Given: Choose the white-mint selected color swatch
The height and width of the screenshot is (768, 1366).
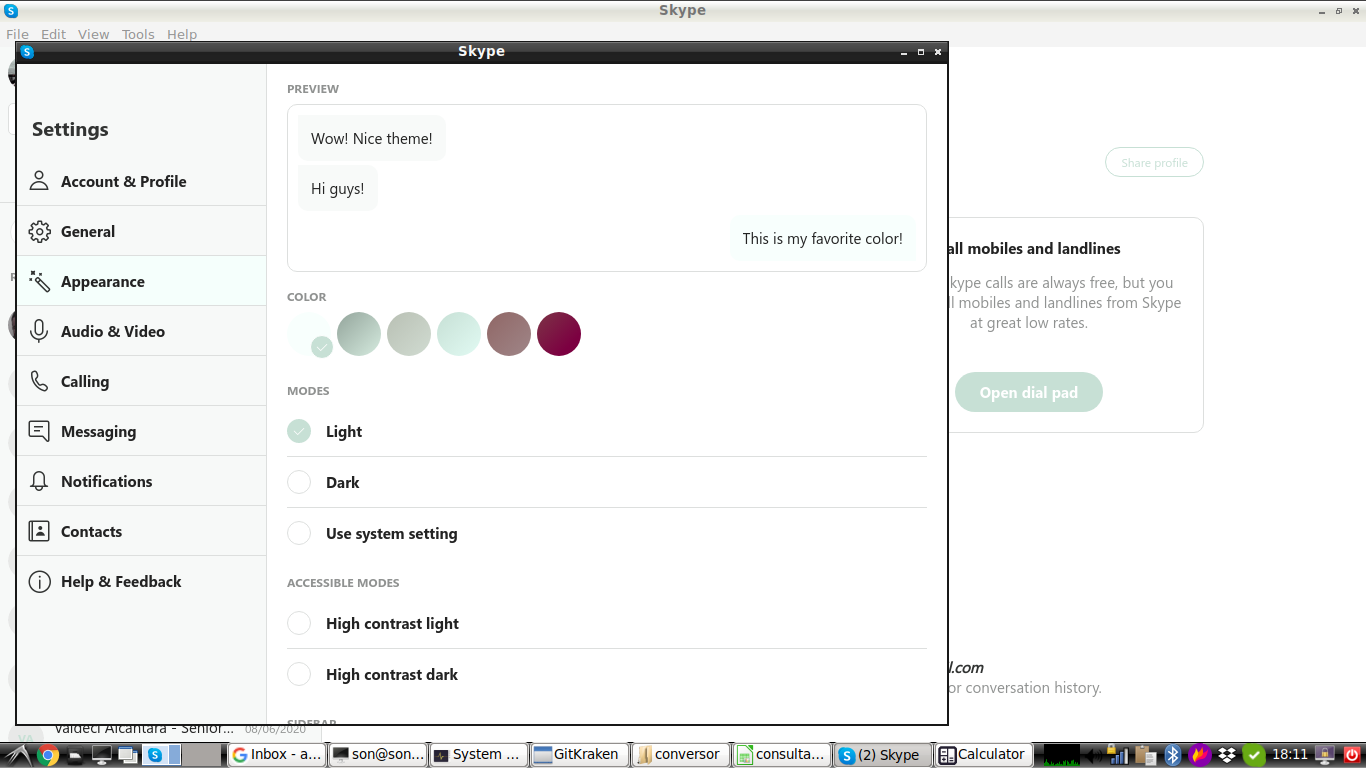Looking at the screenshot, I should pos(309,334).
